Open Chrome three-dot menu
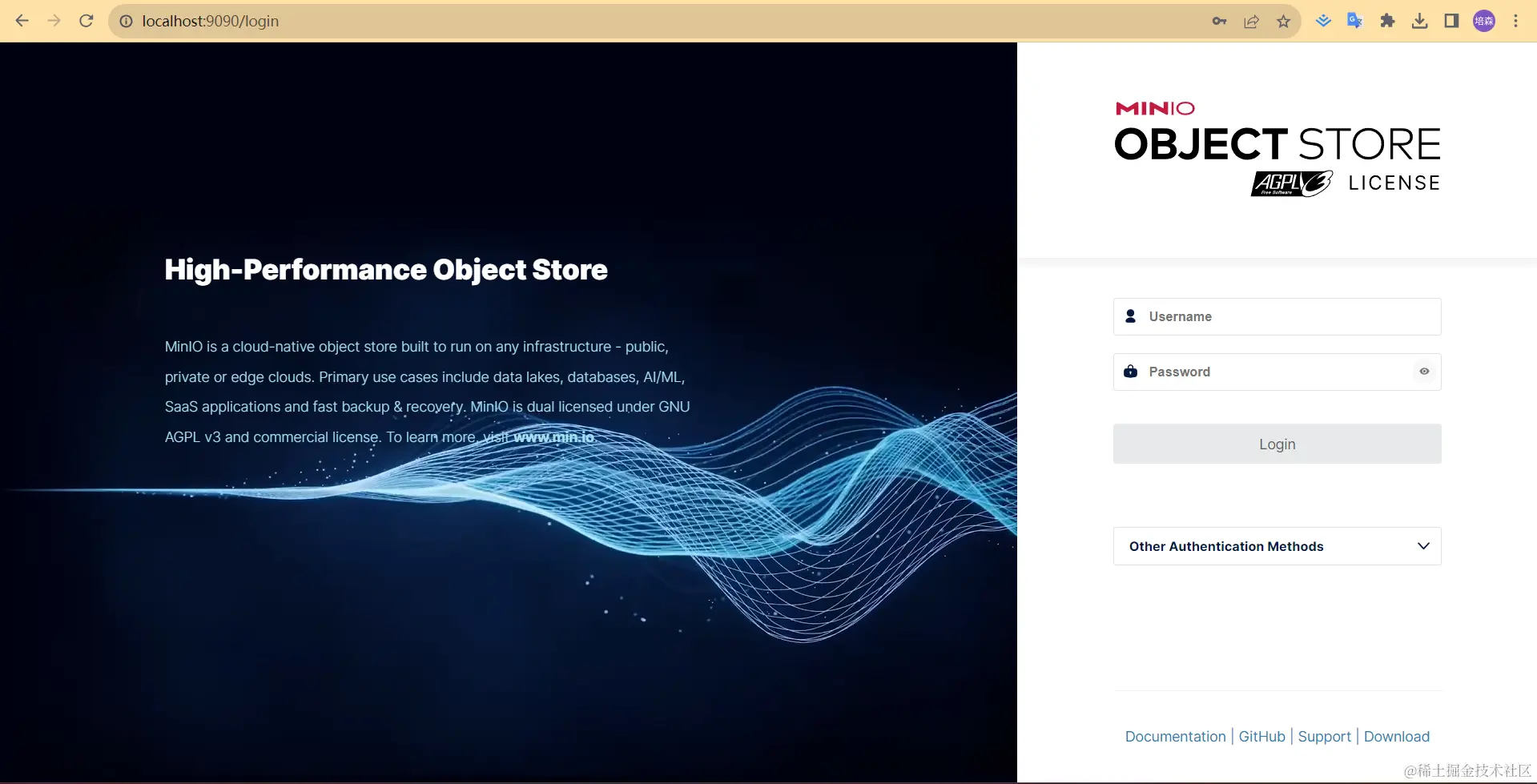Screen dimensions: 1537x784 (x=1515, y=21)
